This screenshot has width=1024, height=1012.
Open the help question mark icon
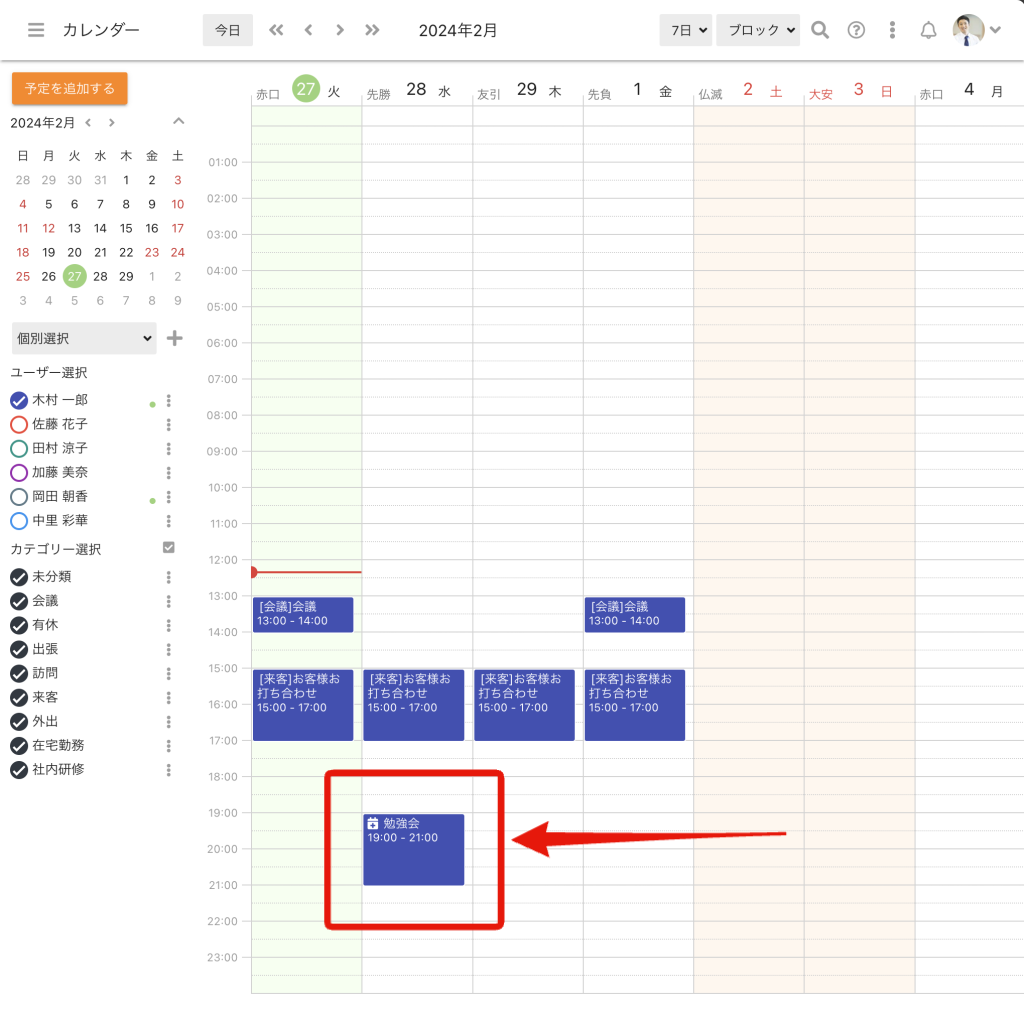tap(856, 30)
